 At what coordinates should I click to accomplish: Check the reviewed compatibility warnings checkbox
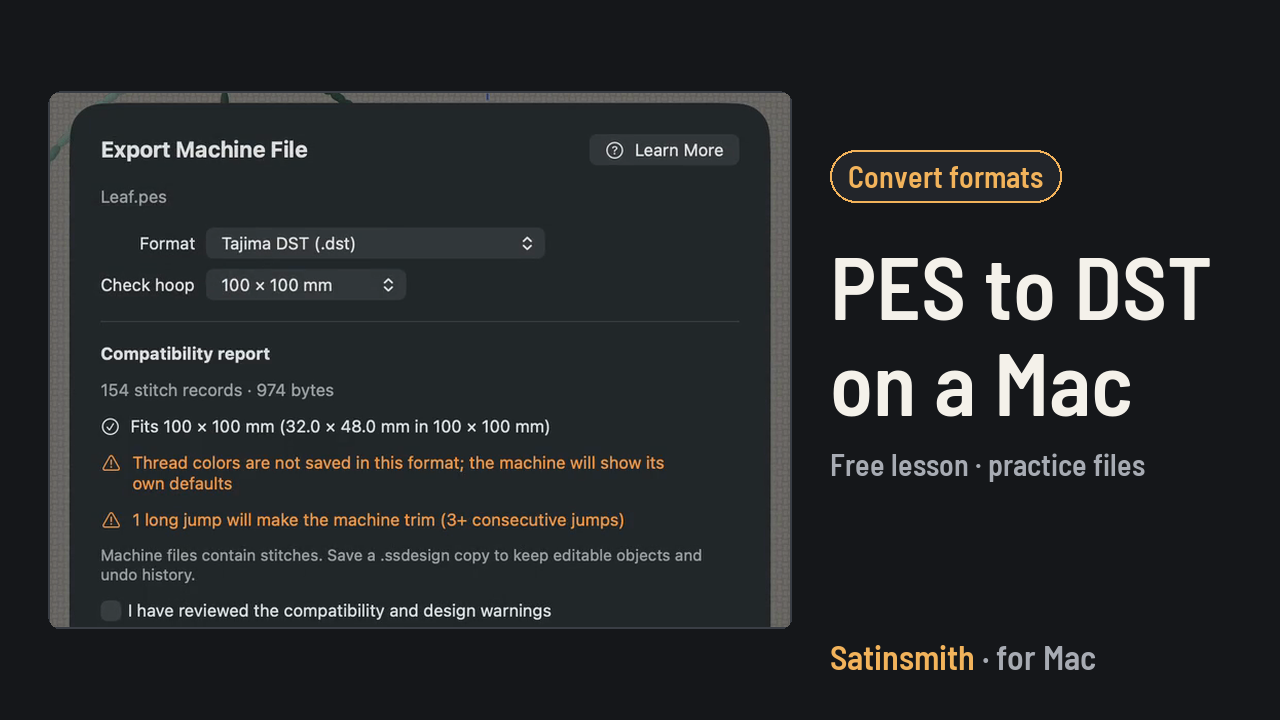click(111, 610)
